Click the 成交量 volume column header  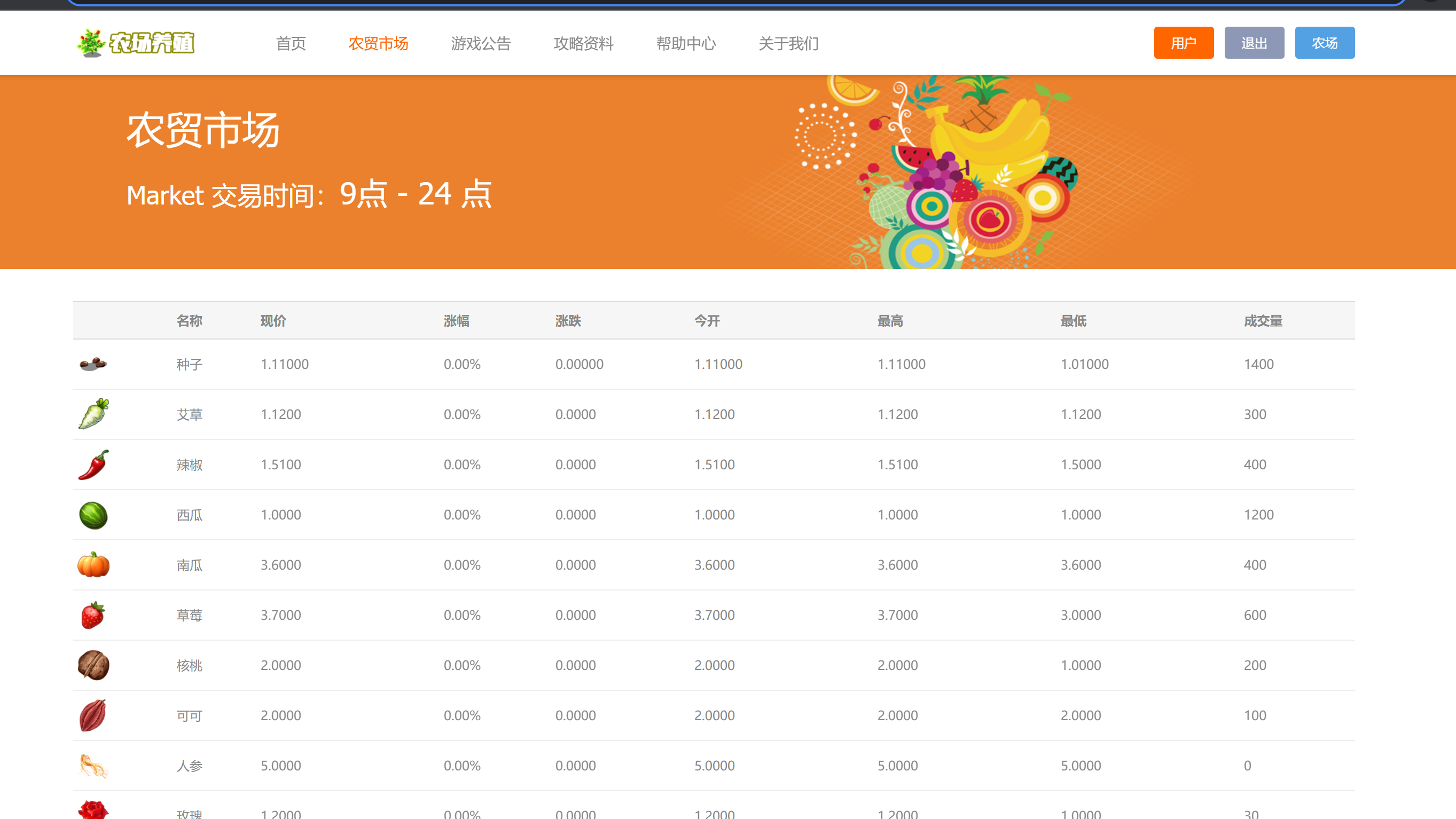pos(1263,321)
